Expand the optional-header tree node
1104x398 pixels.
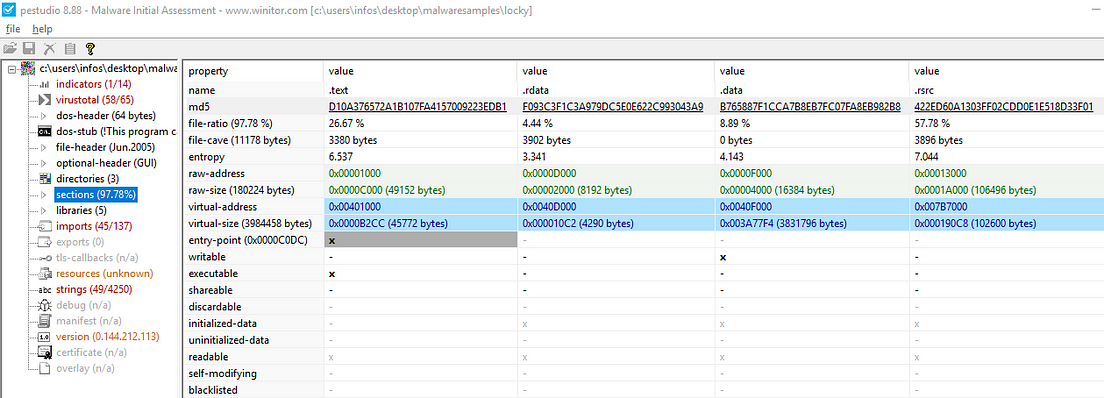(x=43, y=163)
